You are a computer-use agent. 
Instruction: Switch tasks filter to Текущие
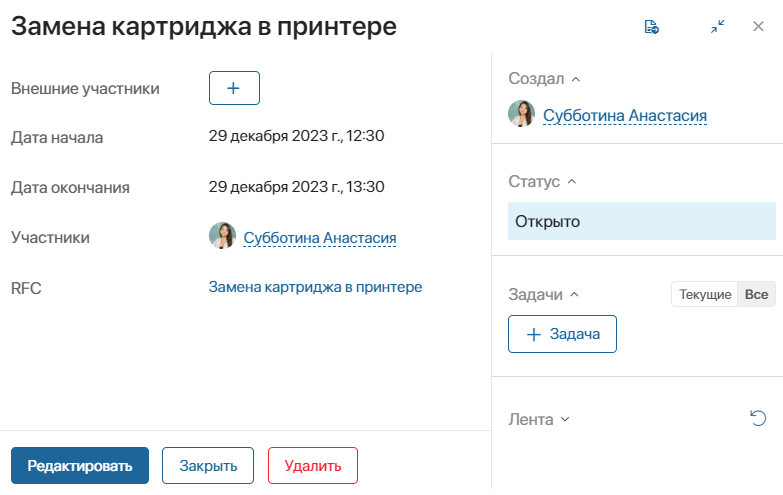tap(705, 294)
